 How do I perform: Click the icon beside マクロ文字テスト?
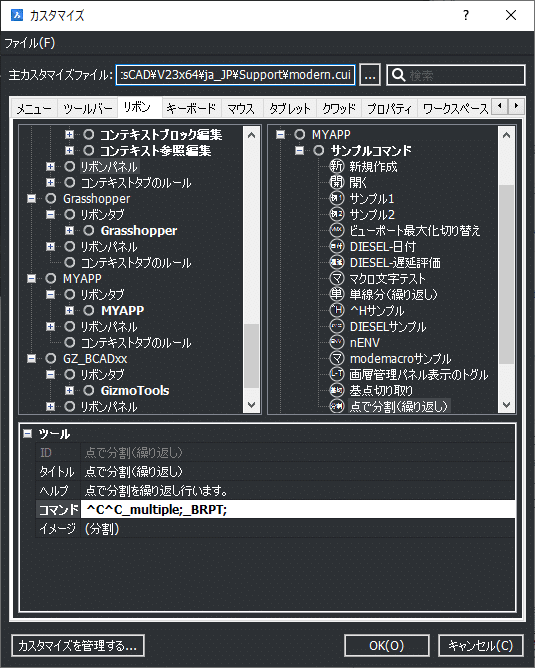[x=337, y=278]
